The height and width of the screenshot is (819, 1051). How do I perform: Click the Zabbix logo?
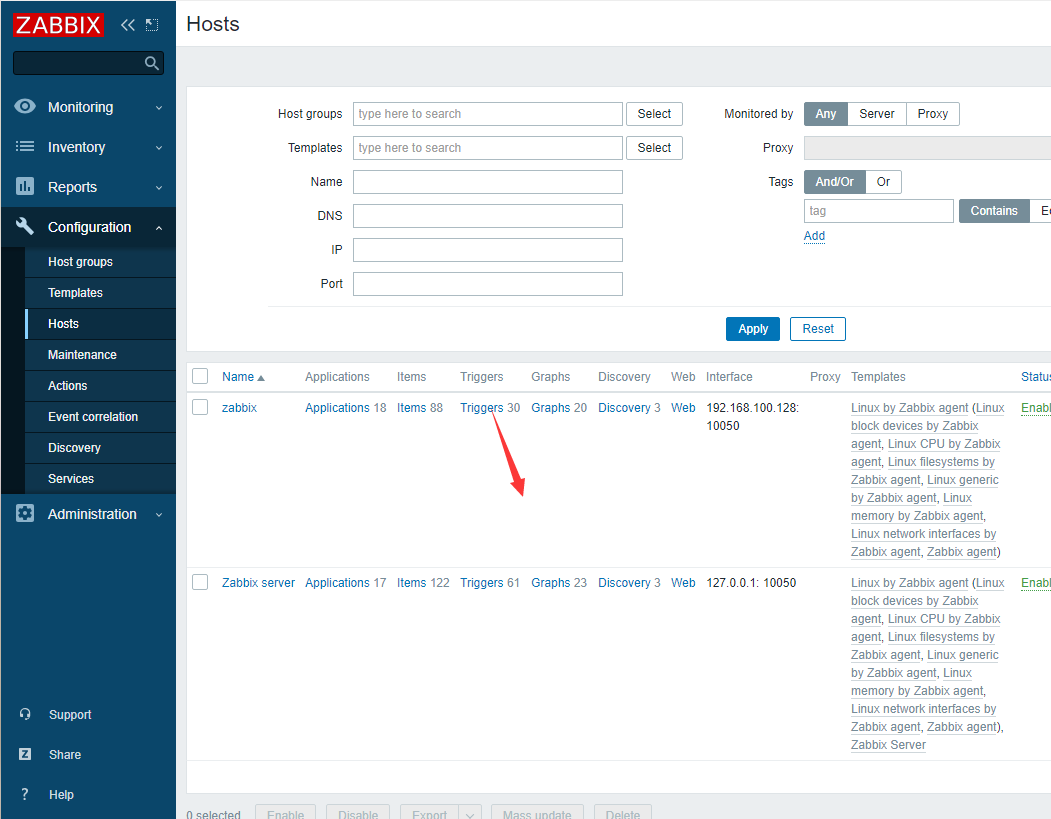pyautogui.click(x=58, y=25)
